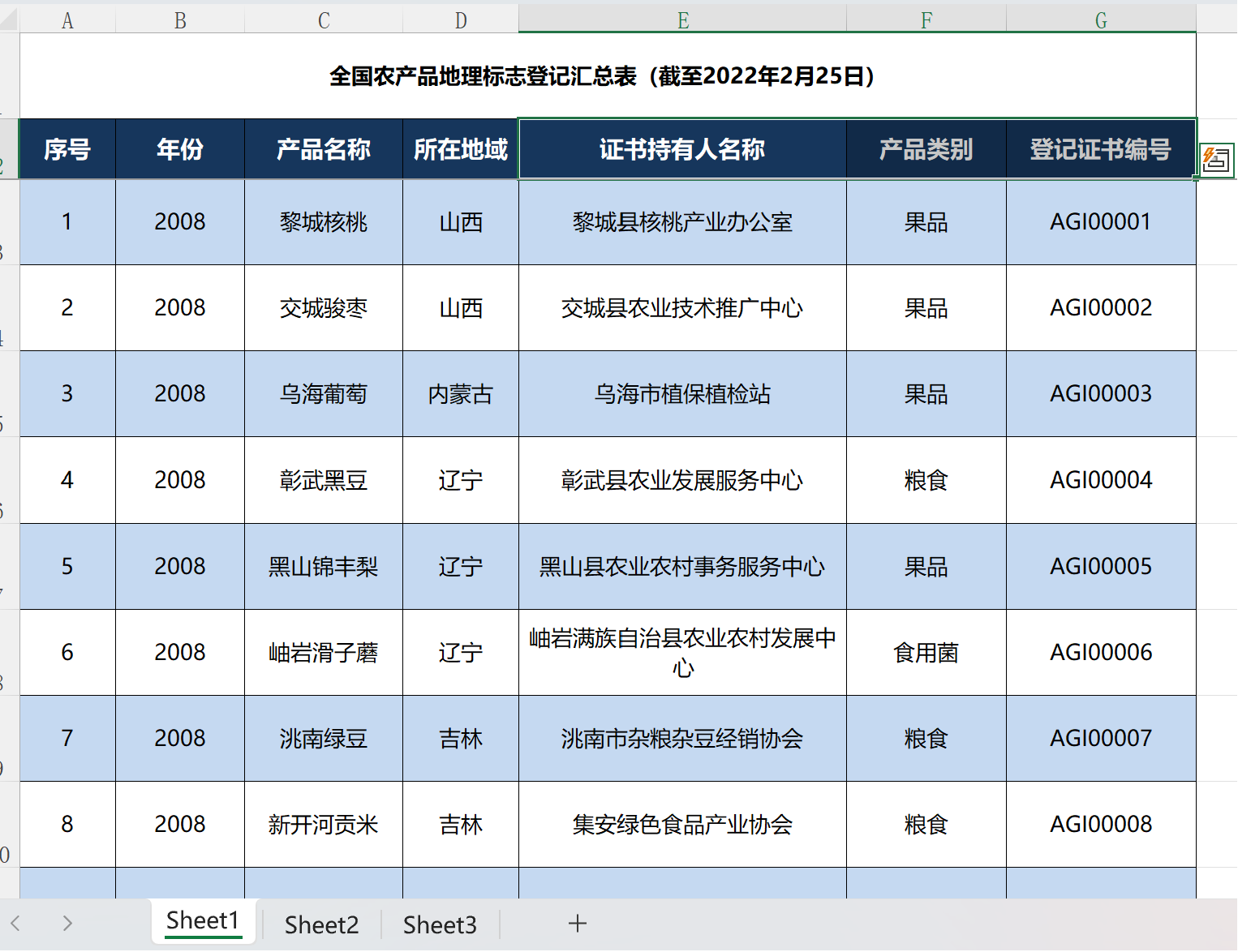Select the 产品名称 header cell
1238x952 pixels.
point(324,149)
